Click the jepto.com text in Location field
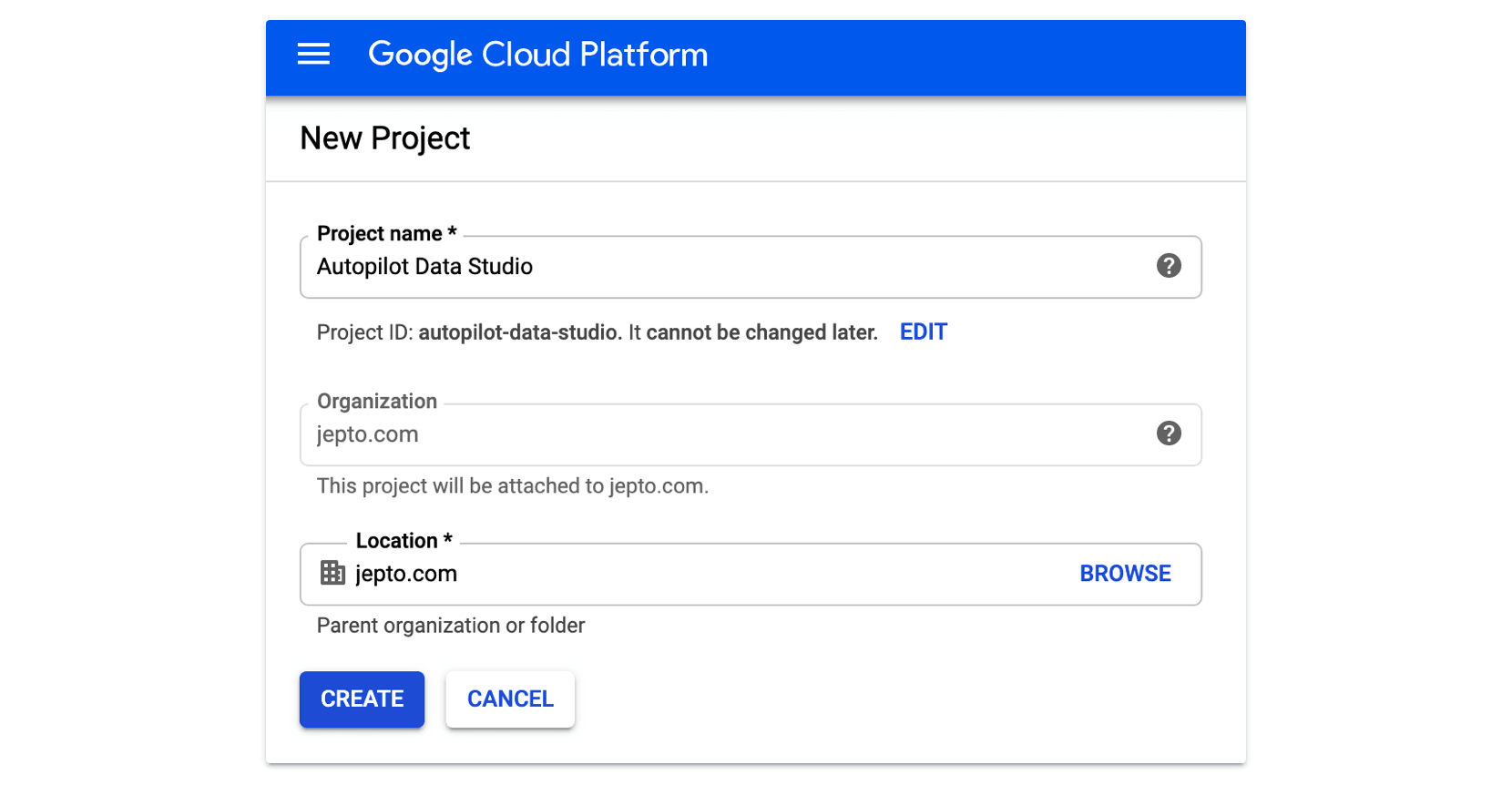The width and height of the screenshot is (1512, 785). click(406, 574)
